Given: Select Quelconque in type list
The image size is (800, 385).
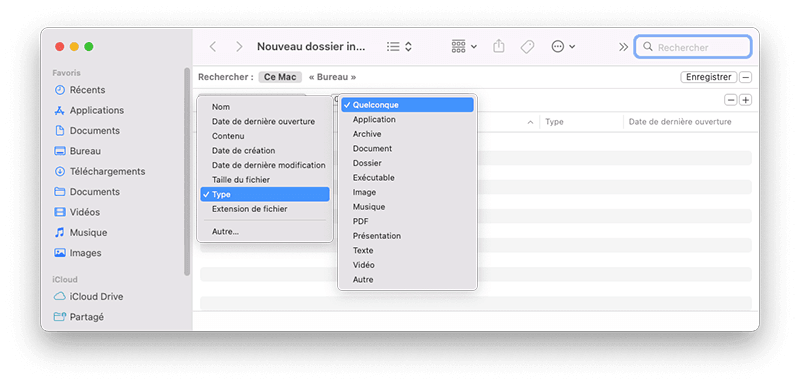Looking at the screenshot, I should point(407,105).
